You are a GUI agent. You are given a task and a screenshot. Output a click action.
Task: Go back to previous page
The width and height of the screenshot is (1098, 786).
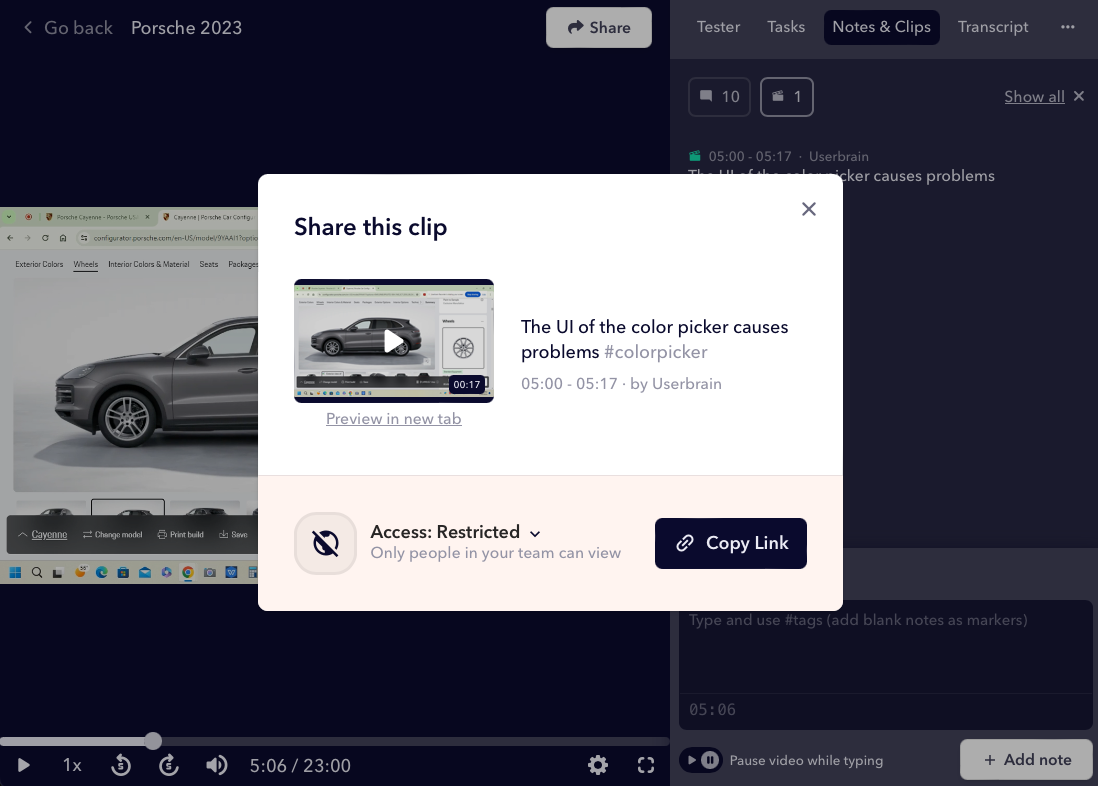point(68,27)
